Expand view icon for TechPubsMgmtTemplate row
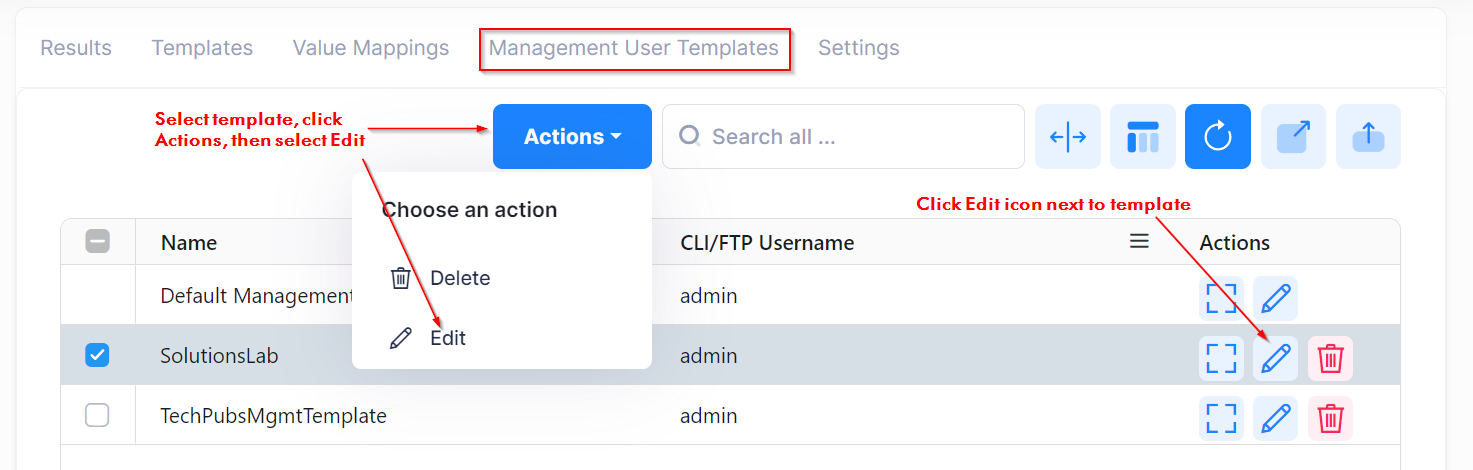 (x=1221, y=418)
